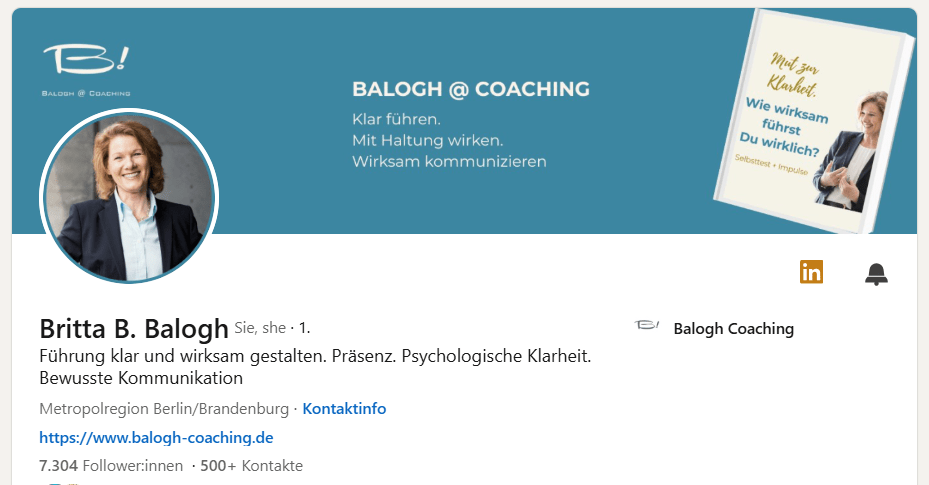929x485 pixels.
Task: Click the white B! logo in banner
Action: [x=86, y=64]
